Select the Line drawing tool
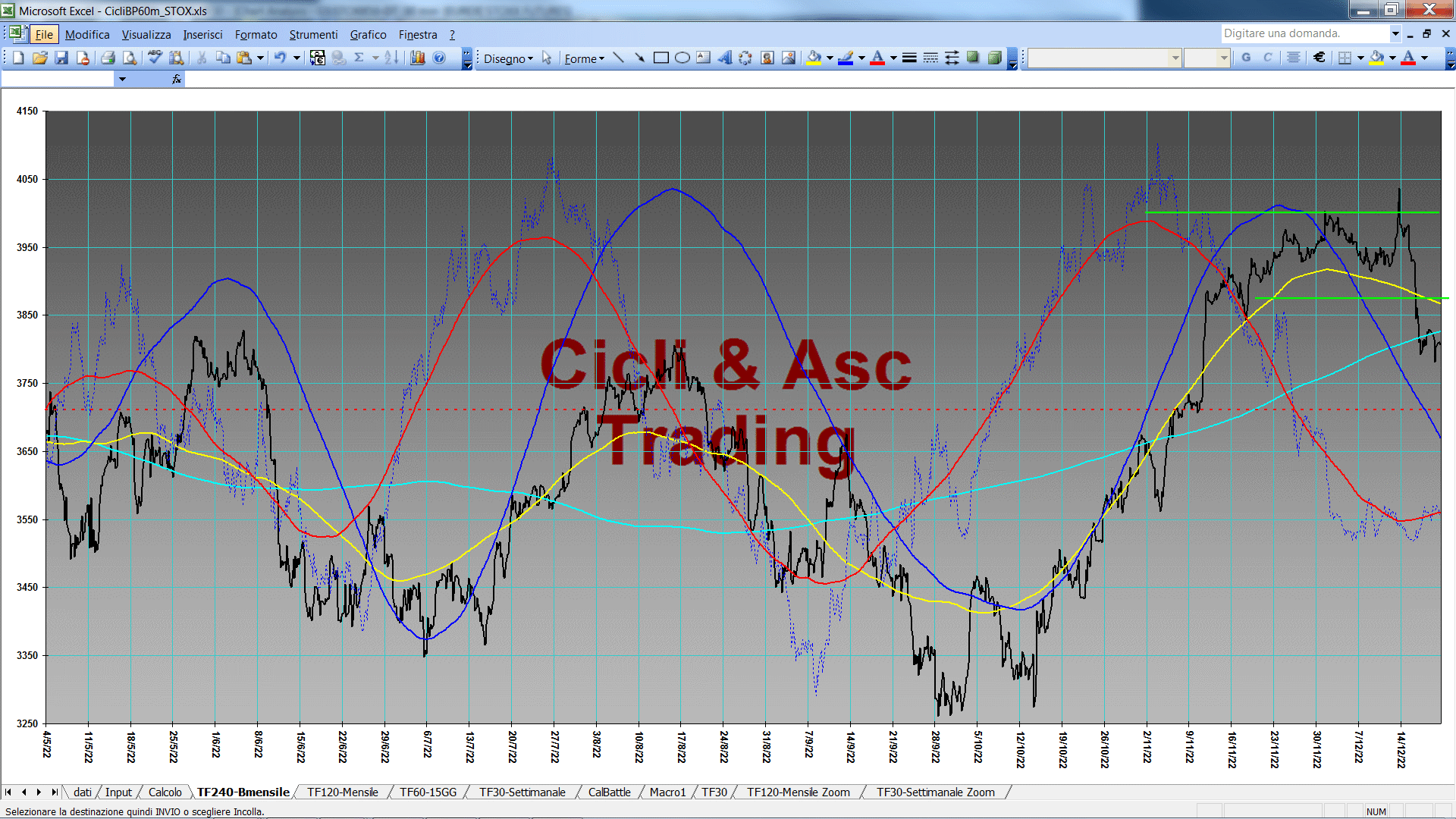Image resolution: width=1456 pixels, height=819 pixels. [618, 58]
